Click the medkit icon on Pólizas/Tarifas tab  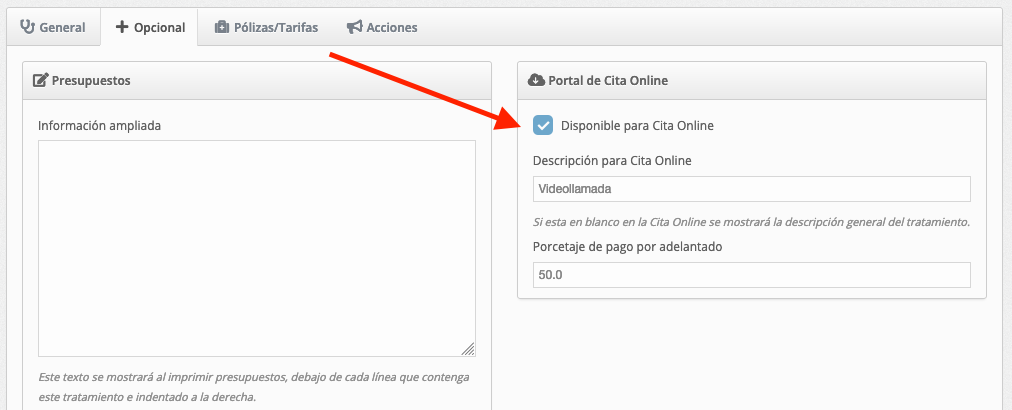point(222,27)
